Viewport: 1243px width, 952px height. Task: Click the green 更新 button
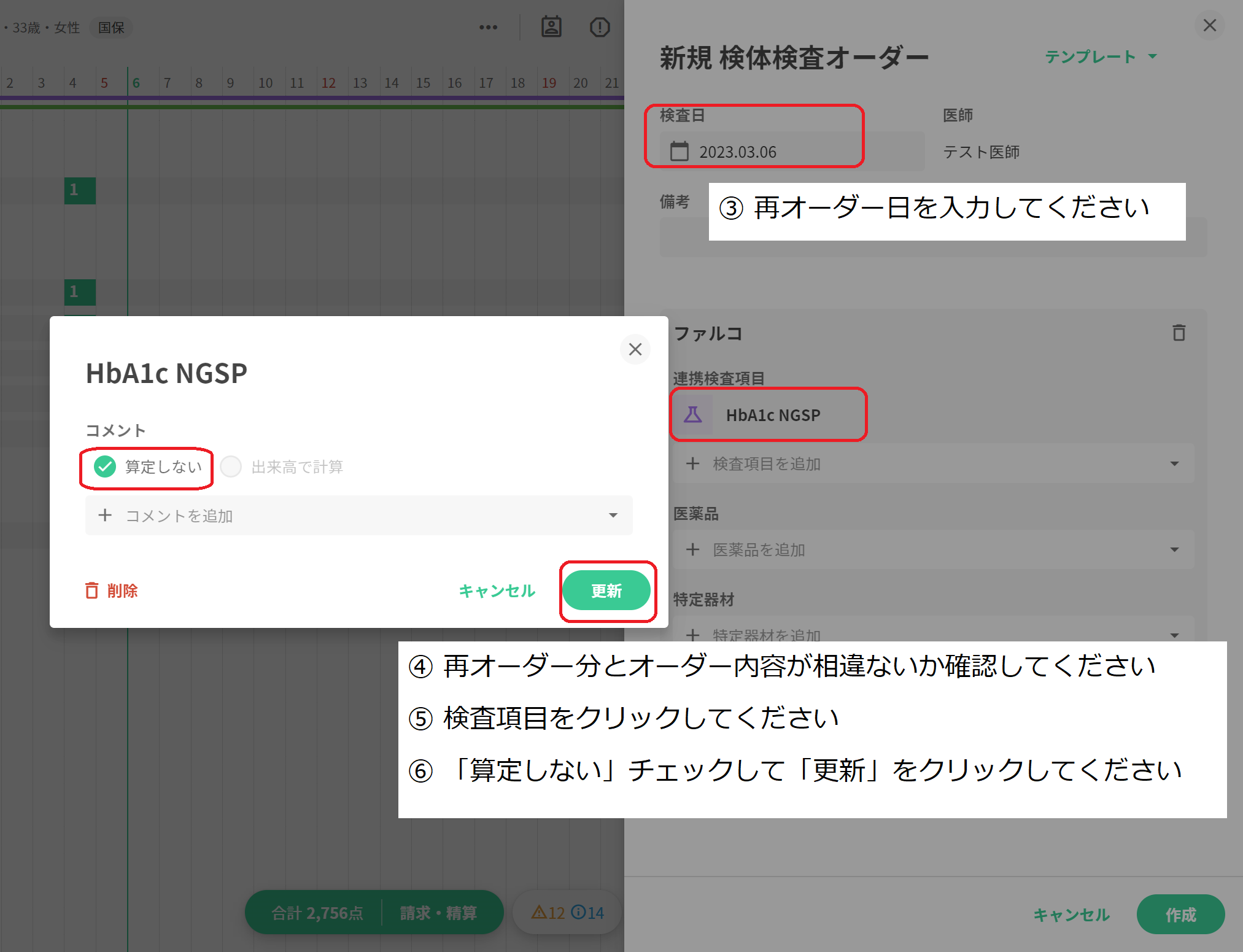(606, 590)
